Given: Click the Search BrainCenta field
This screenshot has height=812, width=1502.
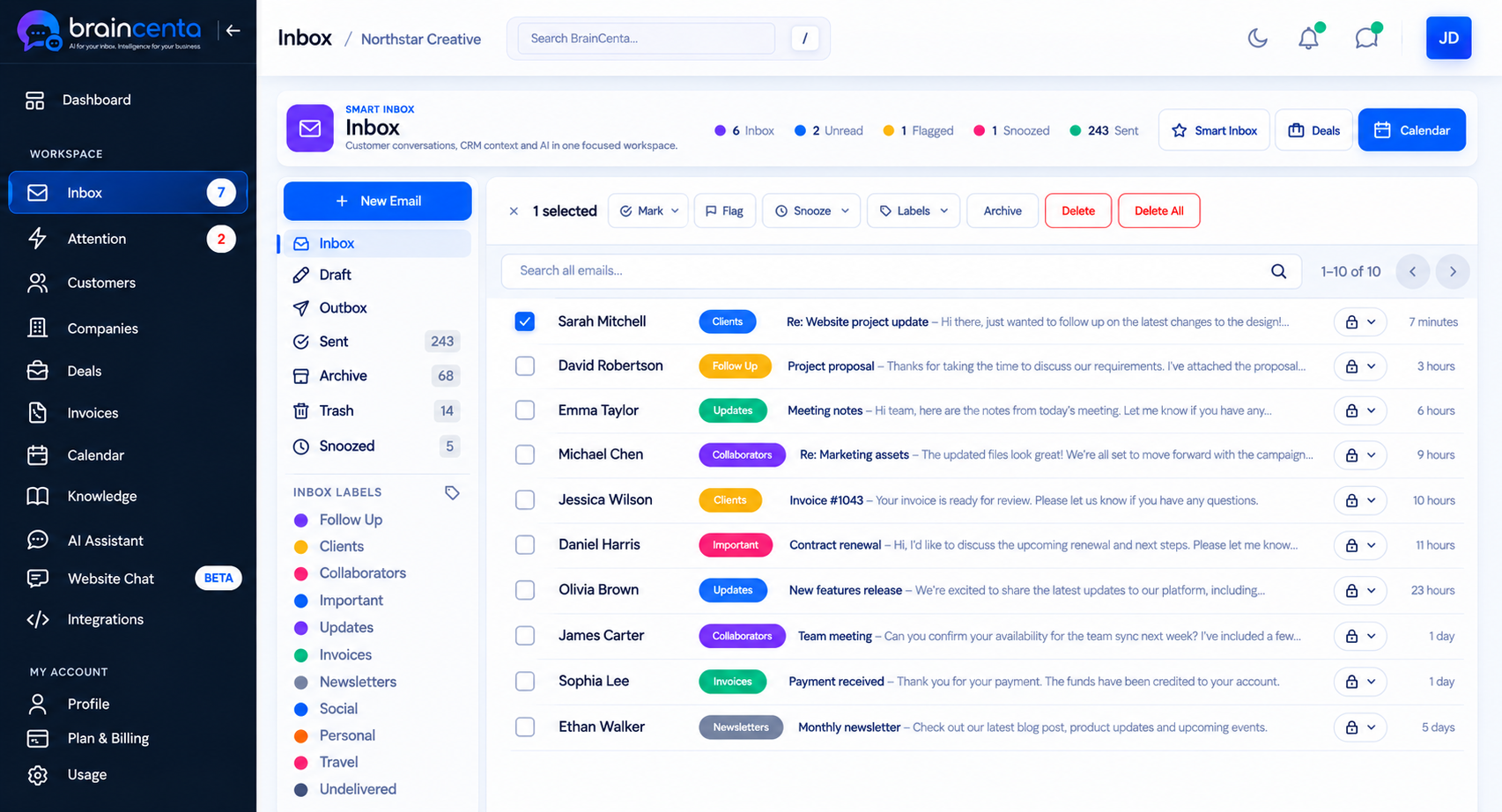Looking at the screenshot, I should coord(646,38).
